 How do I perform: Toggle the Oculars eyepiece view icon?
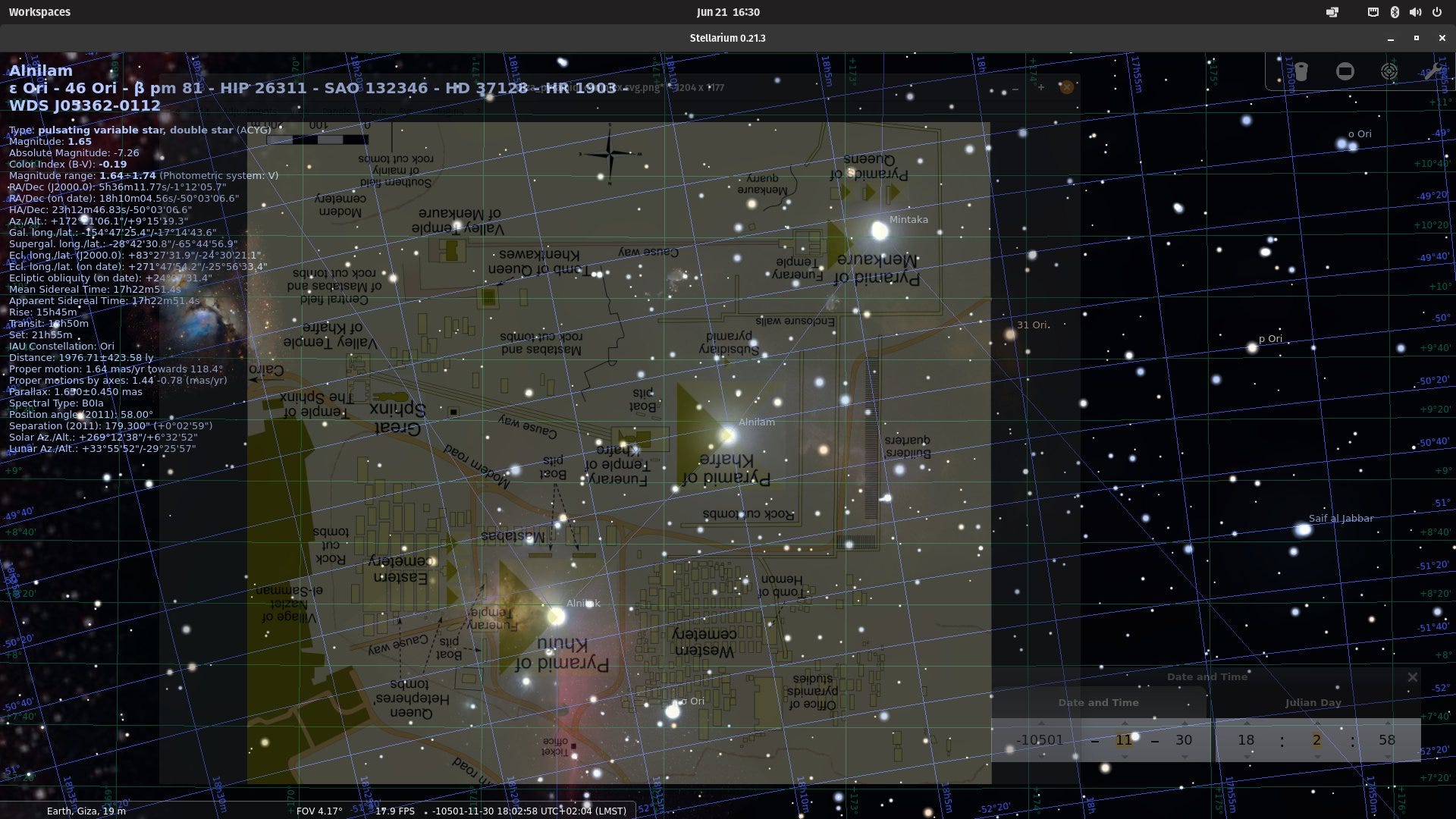[1301, 71]
